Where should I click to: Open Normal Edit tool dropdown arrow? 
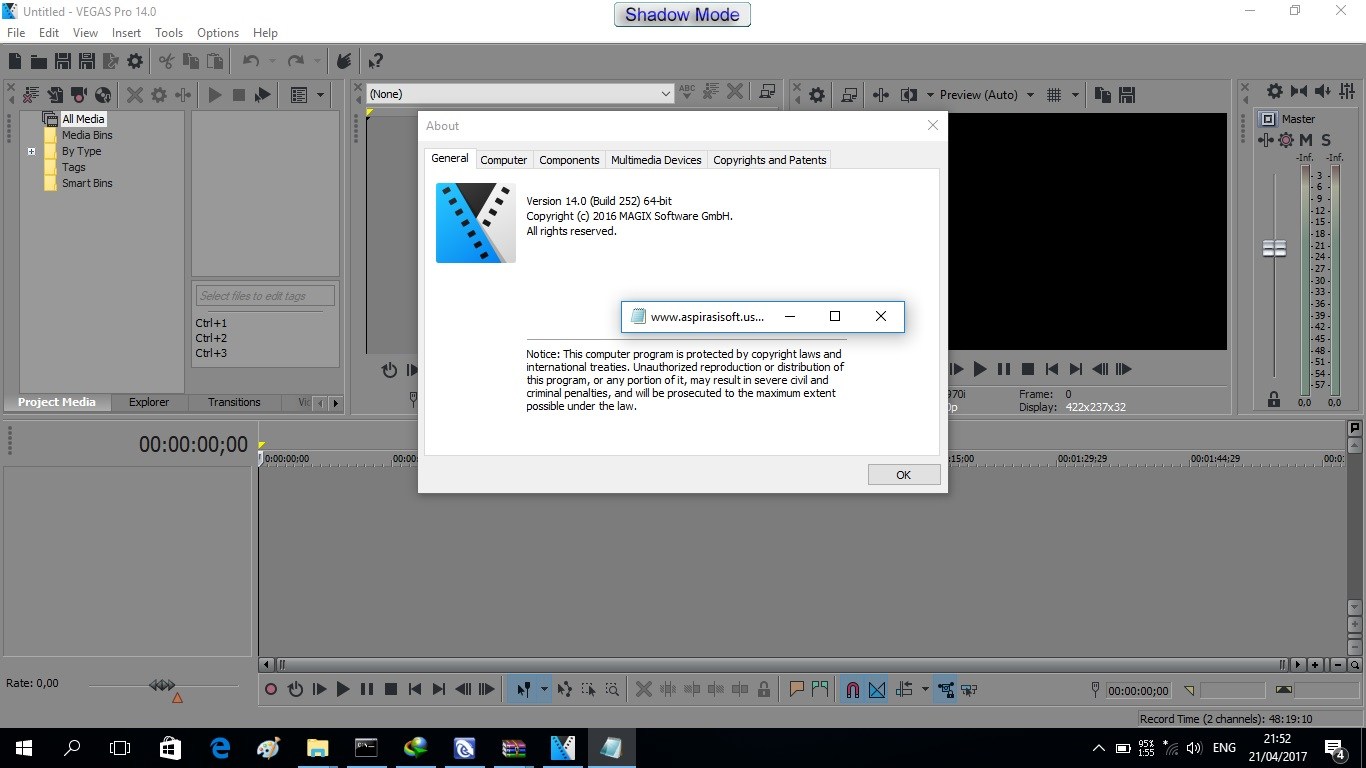pyautogui.click(x=544, y=689)
